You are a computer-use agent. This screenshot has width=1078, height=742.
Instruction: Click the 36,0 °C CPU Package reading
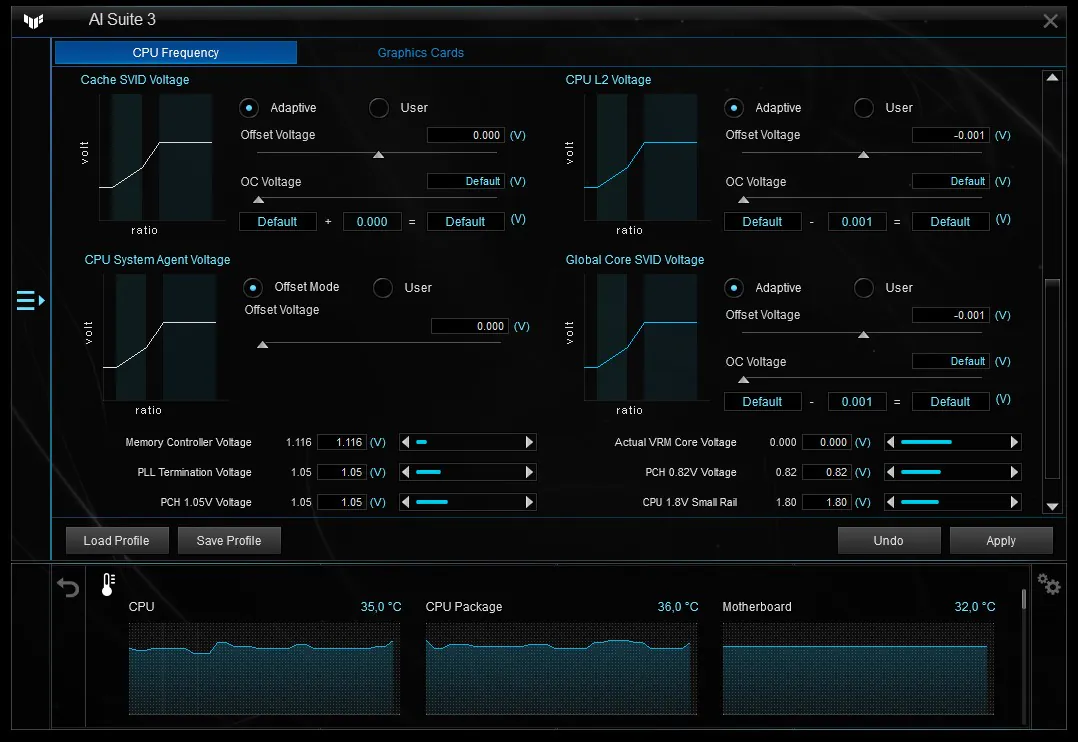pos(677,607)
